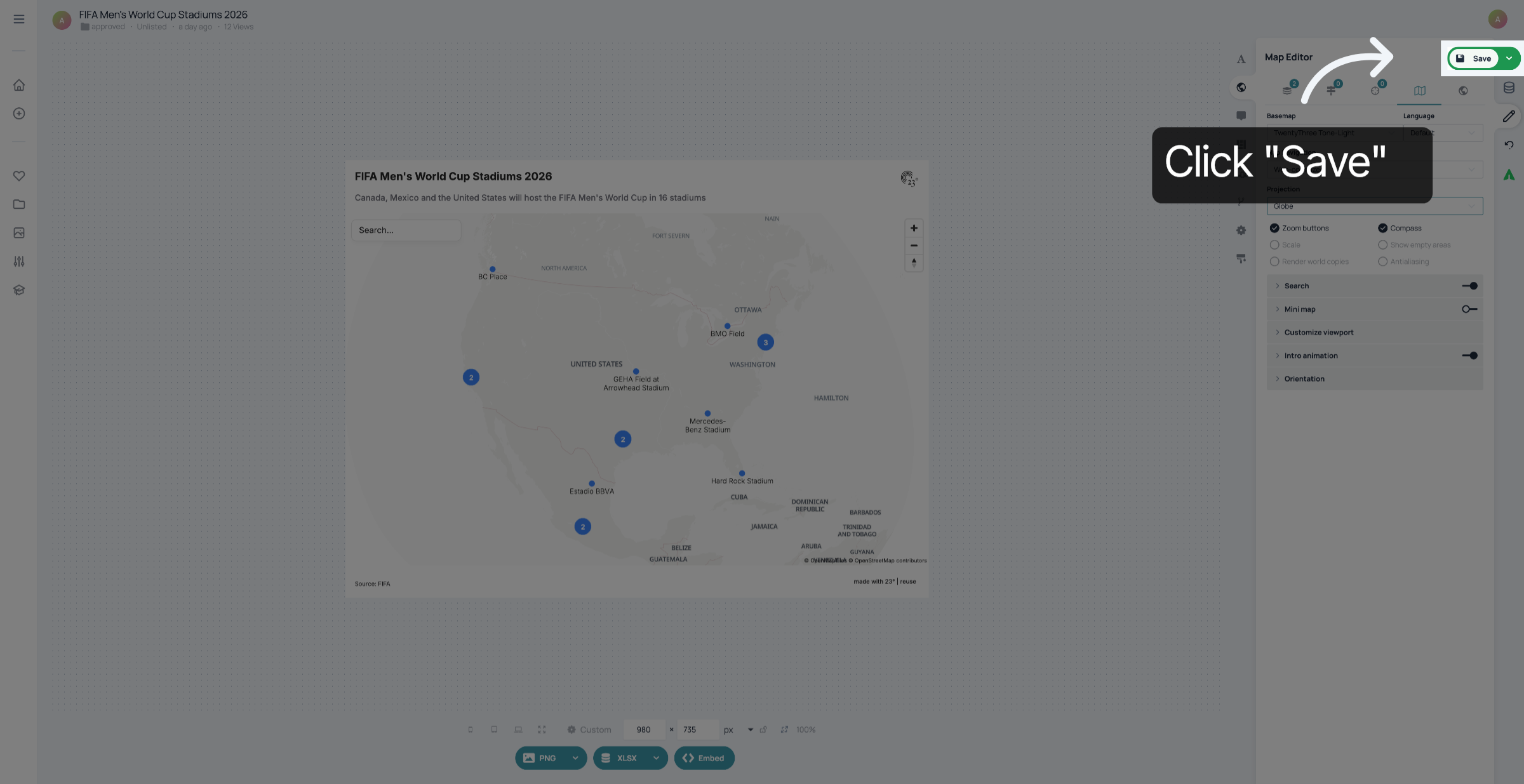Click the Embed button
Screen dimensions: 1524x784
(x=704, y=758)
